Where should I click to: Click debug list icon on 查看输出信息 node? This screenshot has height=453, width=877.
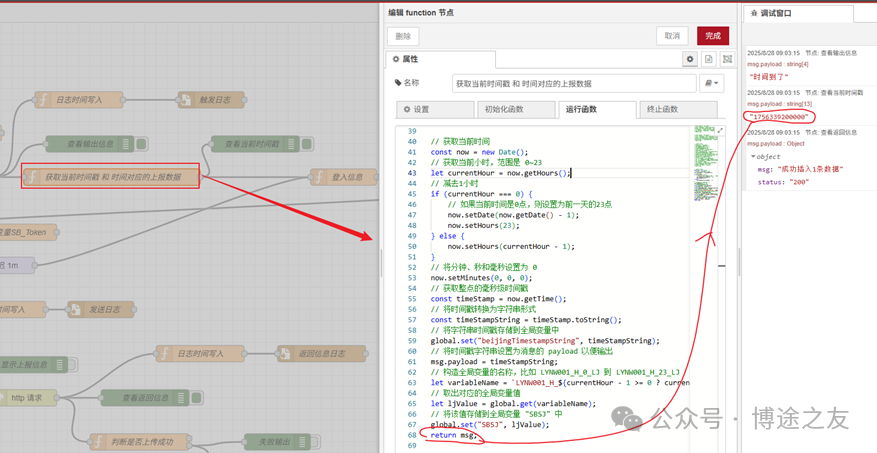pyautogui.click(x=126, y=144)
